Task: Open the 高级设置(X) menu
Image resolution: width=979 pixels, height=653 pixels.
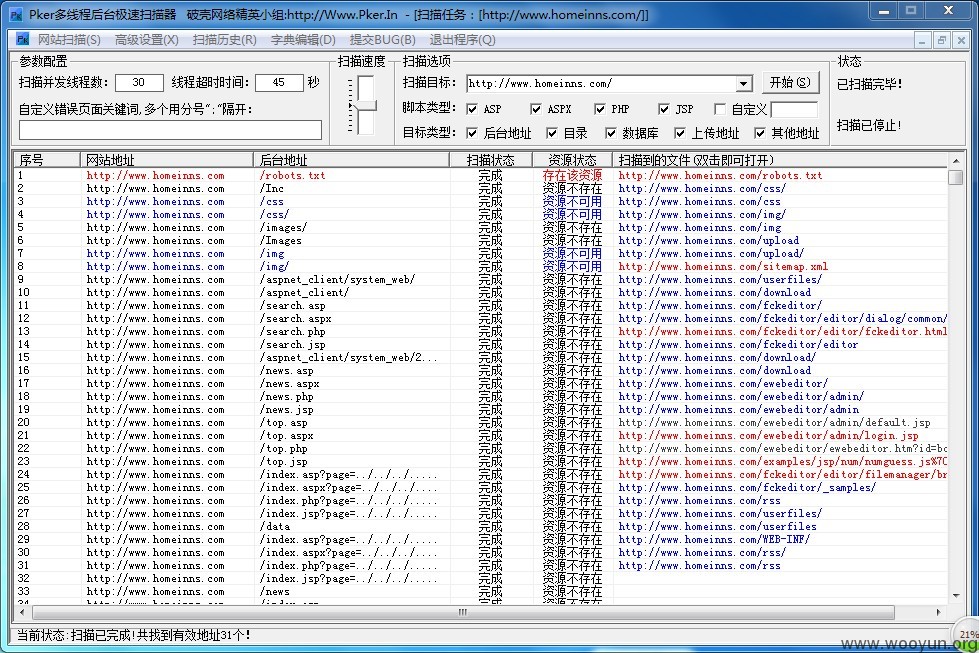Action: [147, 40]
